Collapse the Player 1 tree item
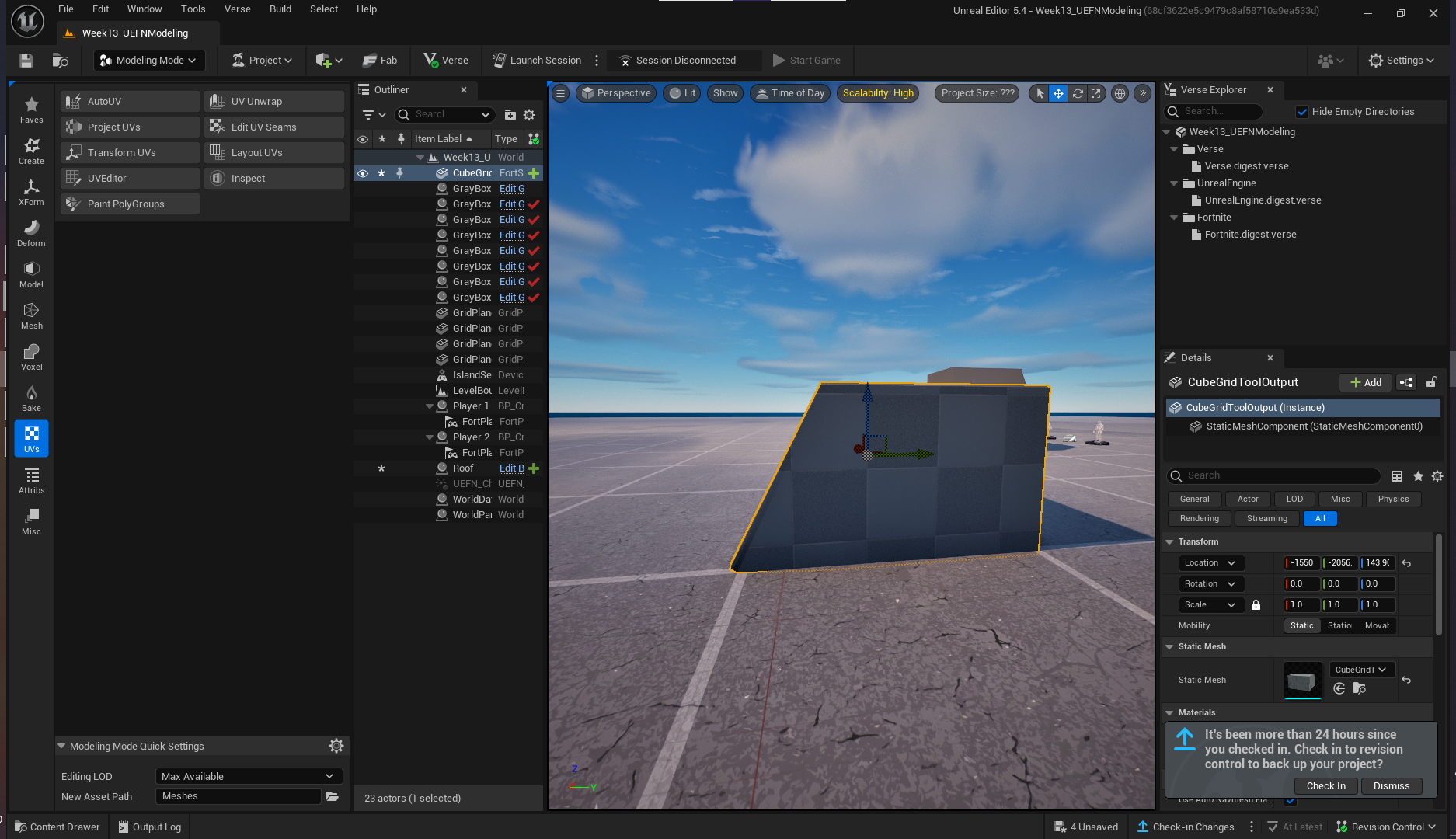The image size is (1456, 839). pyautogui.click(x=429, y=406)
